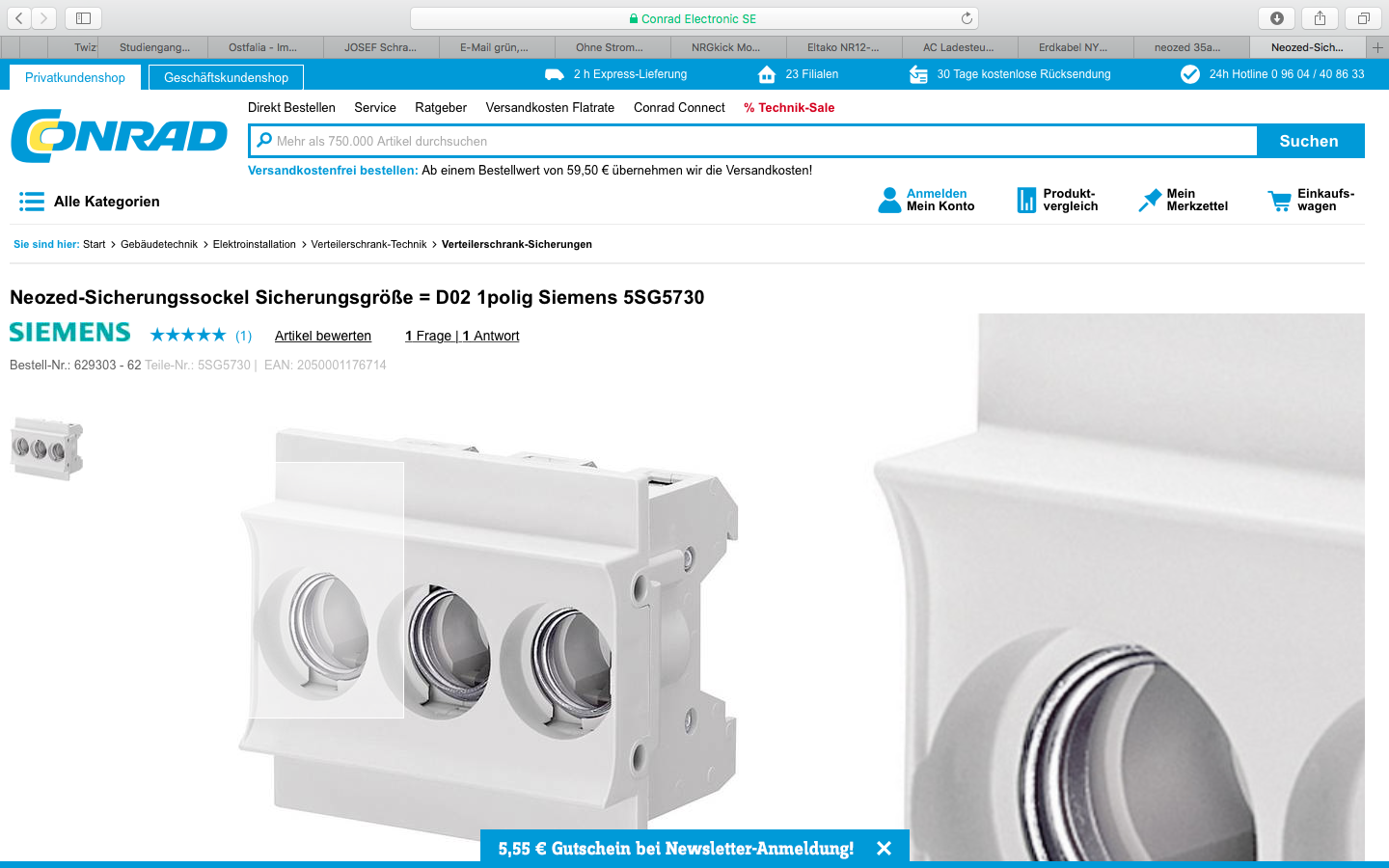Click the Conrad logo
Viewport: 1389px width, 868px height.
pyautogui.click(x=119, y=136)
